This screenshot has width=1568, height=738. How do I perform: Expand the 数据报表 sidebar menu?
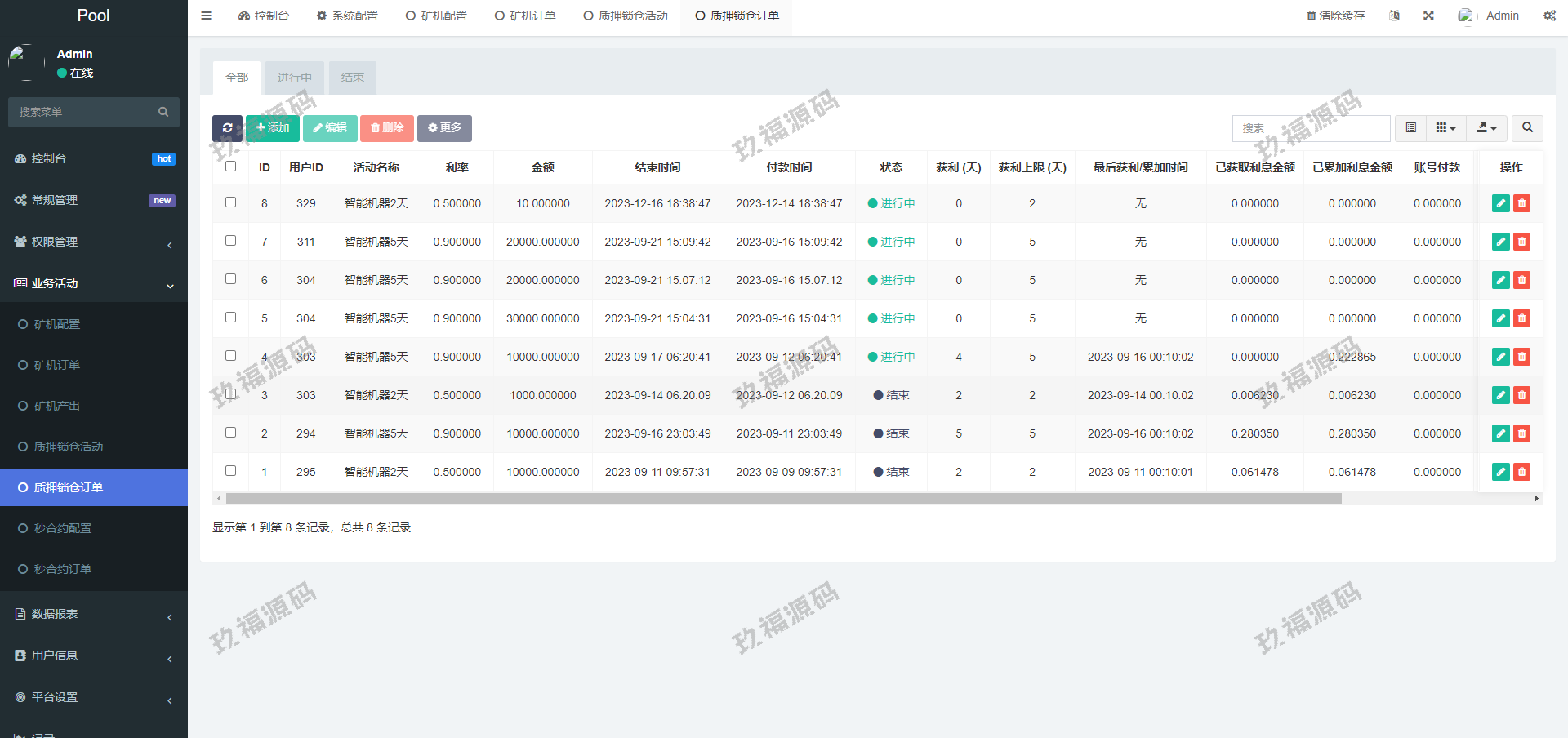[94, 614]
